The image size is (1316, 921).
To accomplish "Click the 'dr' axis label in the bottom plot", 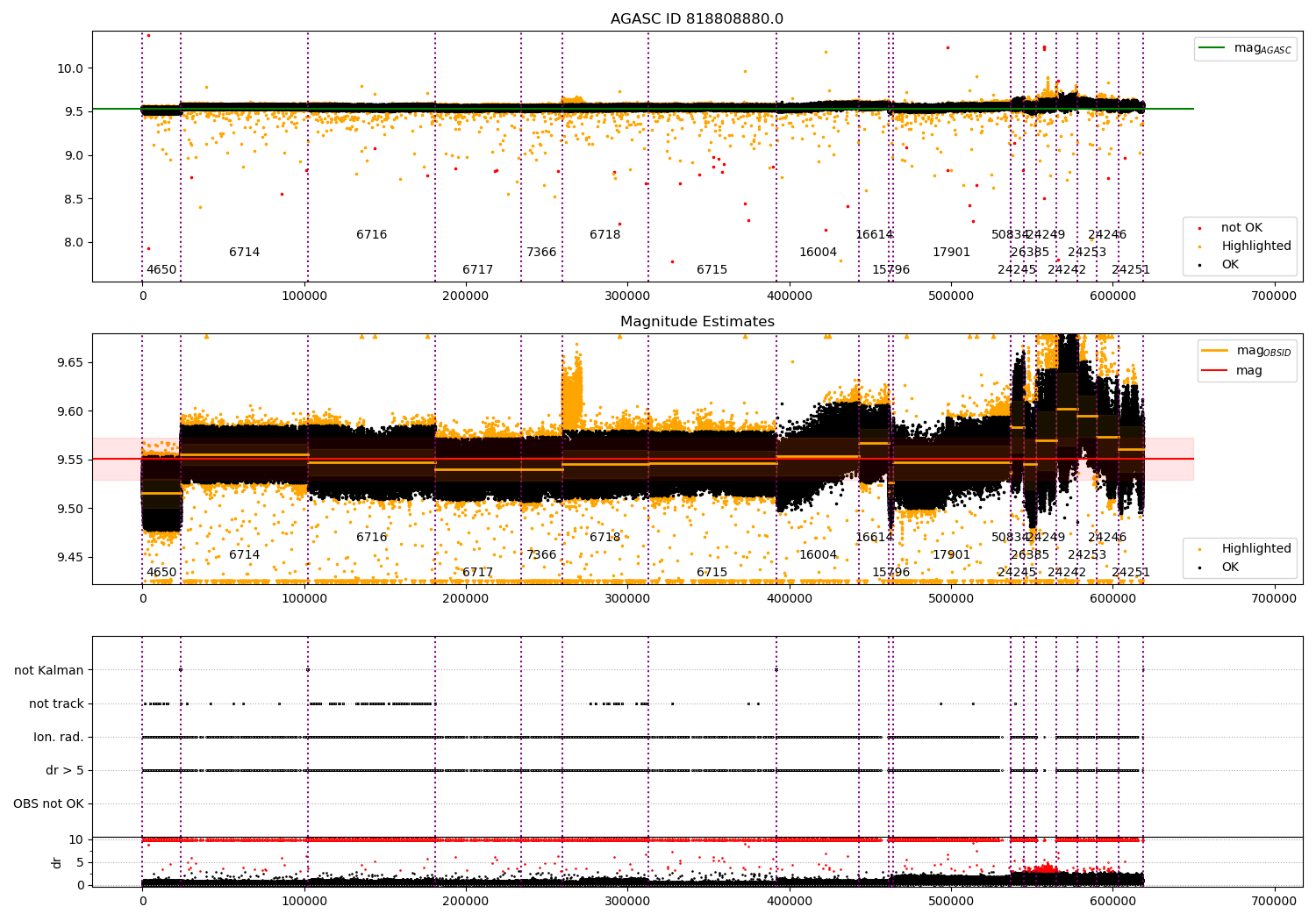I will click(57, 862).
